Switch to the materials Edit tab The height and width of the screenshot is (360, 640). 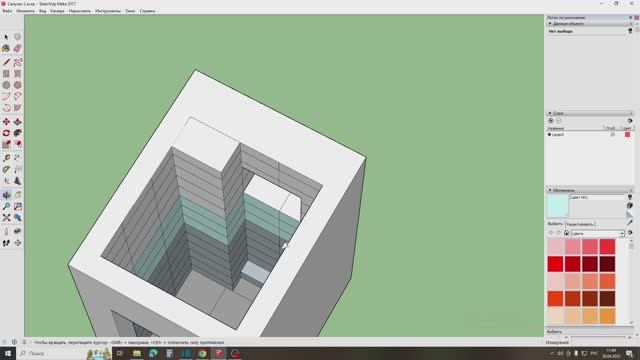(580, 224)
